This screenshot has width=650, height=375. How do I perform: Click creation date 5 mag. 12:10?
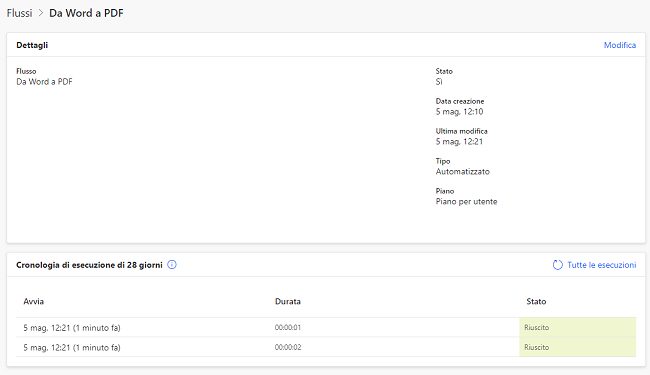click(x=459, y=111)
